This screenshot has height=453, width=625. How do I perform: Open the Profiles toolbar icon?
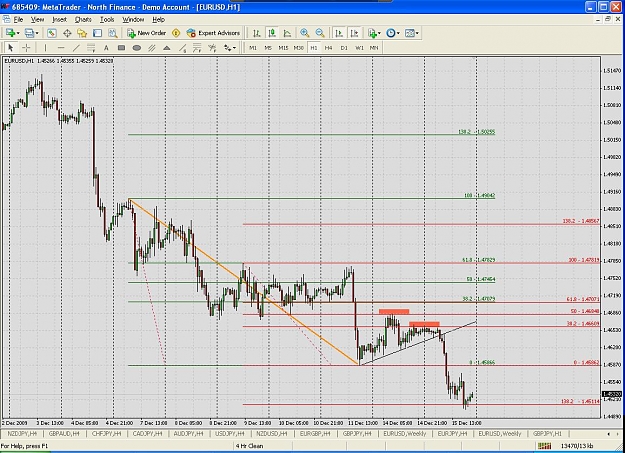(x=29, y=33)
